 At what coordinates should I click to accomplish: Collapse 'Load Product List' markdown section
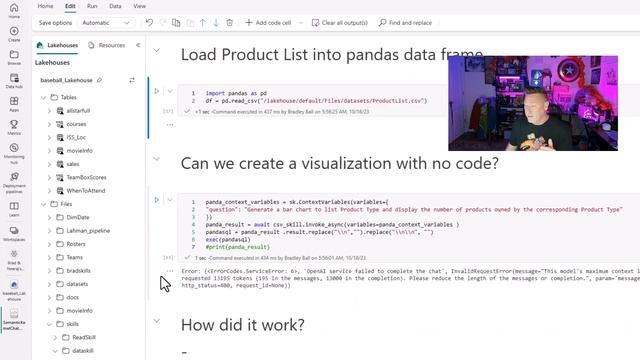[157, 50]
